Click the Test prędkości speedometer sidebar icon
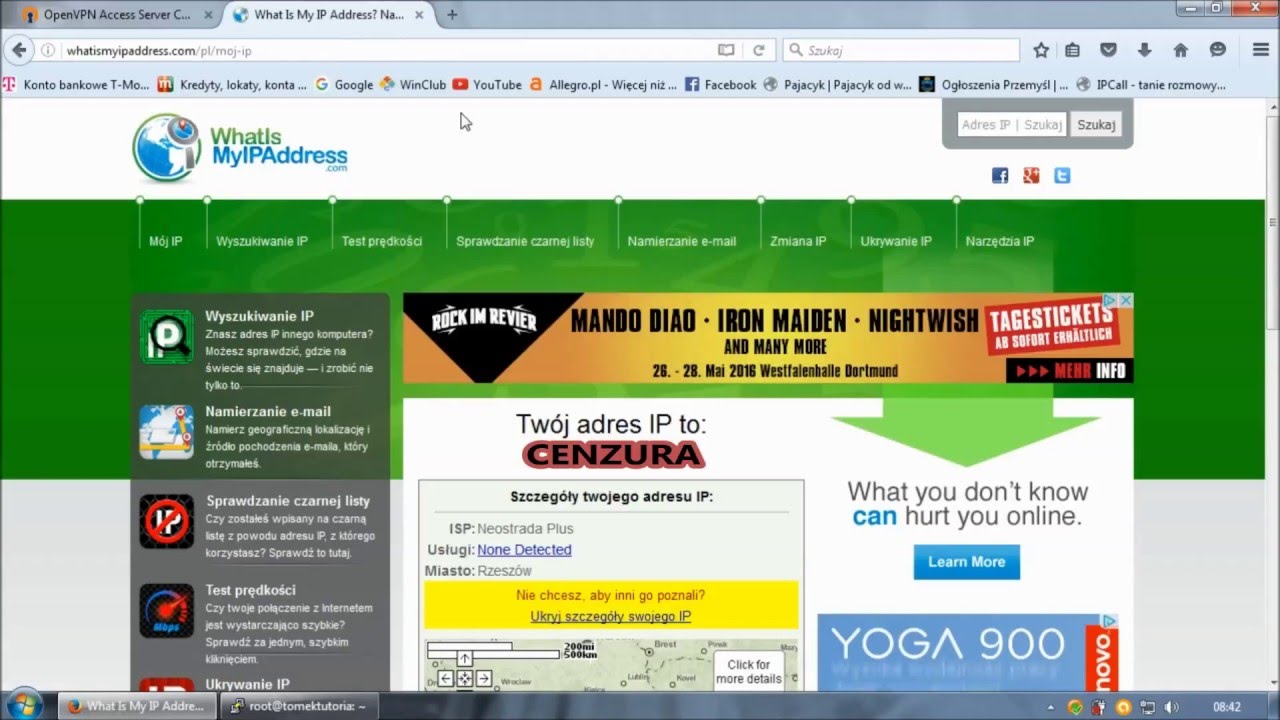1280x720 pixels. tap(166, 611)
